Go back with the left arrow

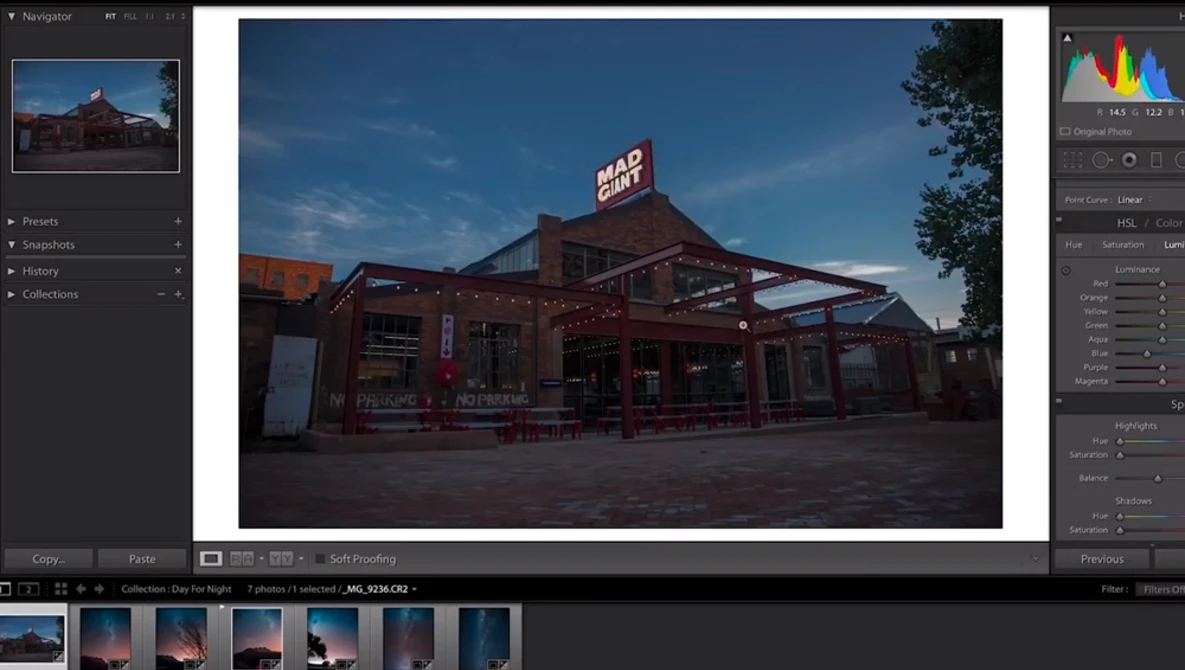click(x=81, y=588)
